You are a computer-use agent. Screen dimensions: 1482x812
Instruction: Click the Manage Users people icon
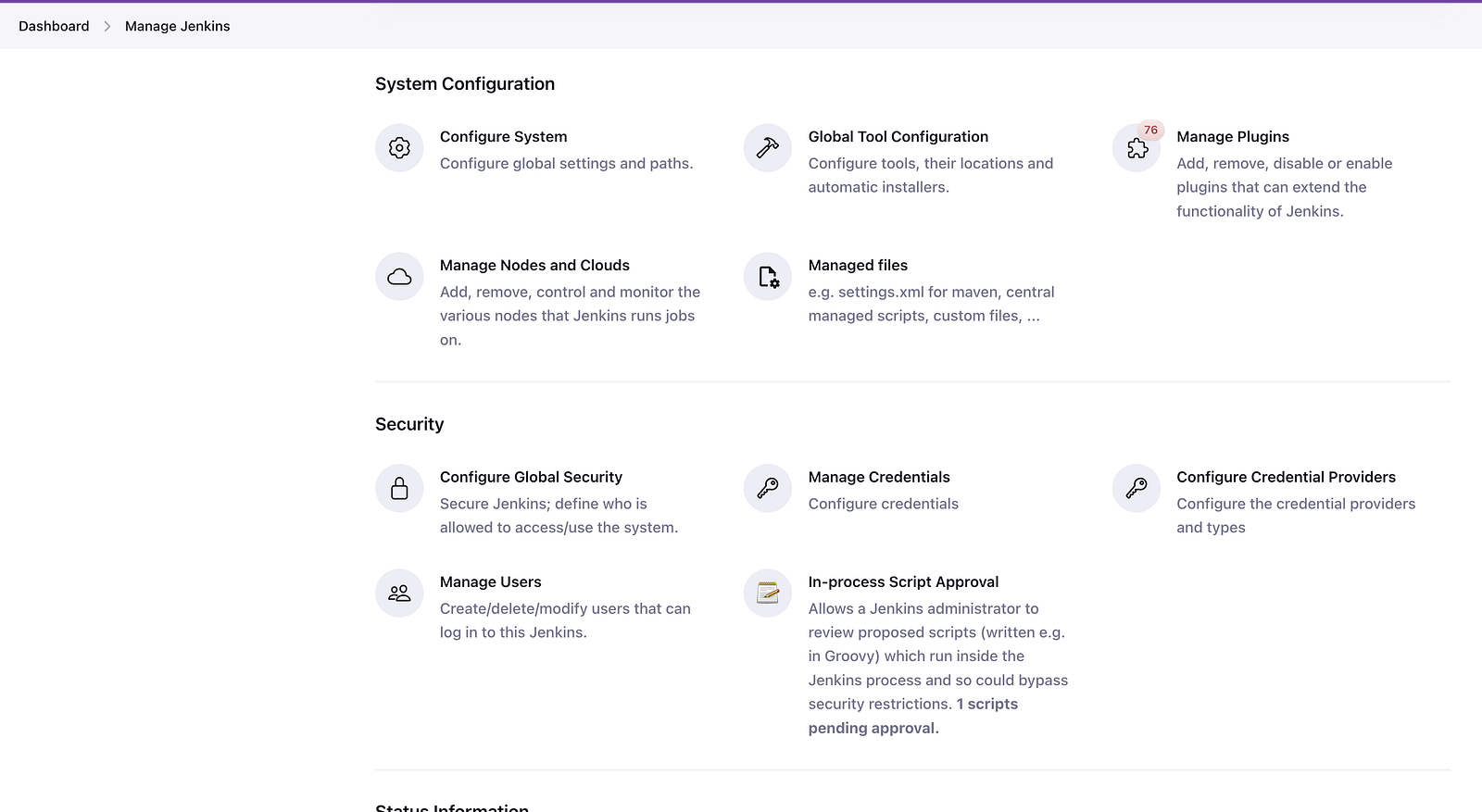(399, 593)
